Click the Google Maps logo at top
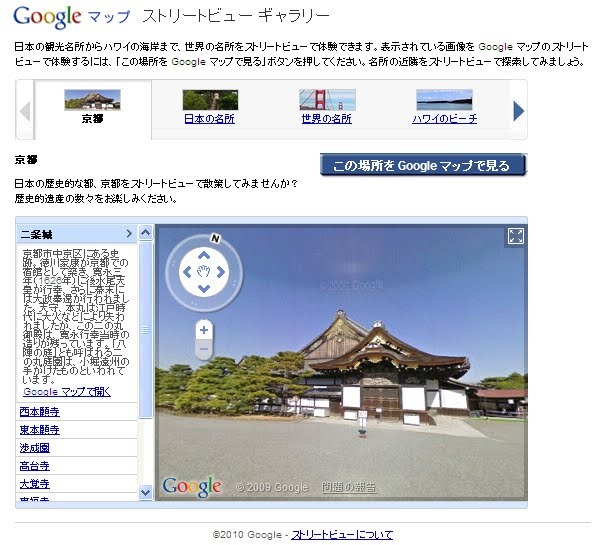The height and width of the screenshot is (545, 600). [71, 17]
